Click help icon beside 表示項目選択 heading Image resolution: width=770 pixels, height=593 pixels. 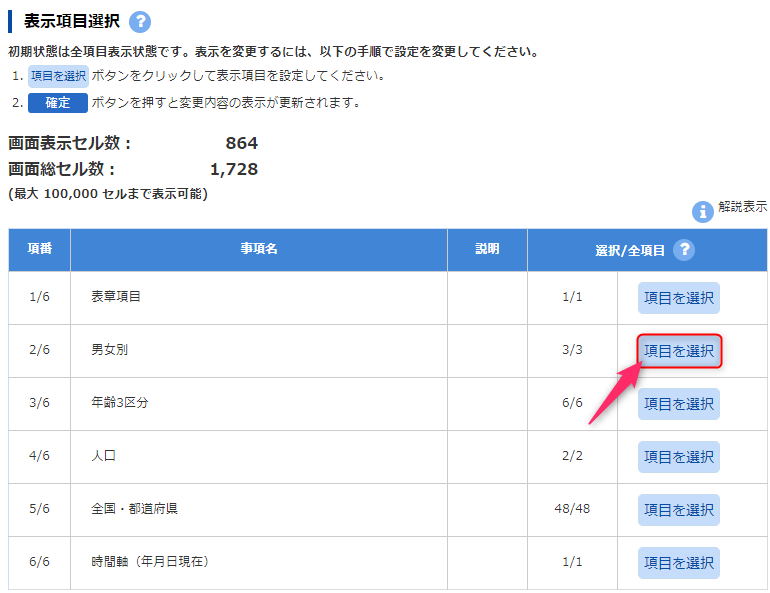tap(140, 22)
